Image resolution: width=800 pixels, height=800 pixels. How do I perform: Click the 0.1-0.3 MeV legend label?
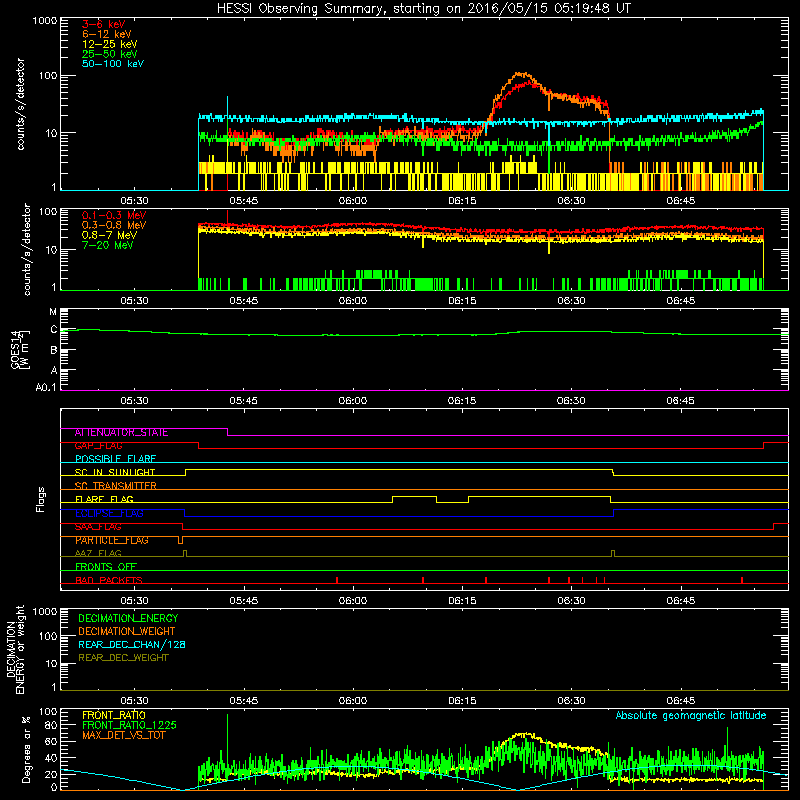coord(114,216)
